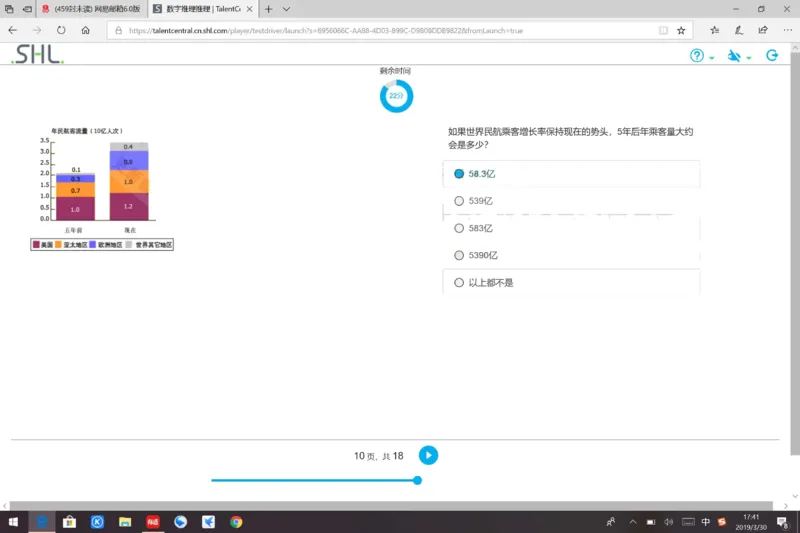Add page to favorites star icon
800x533 pixels.
point(681,31)
